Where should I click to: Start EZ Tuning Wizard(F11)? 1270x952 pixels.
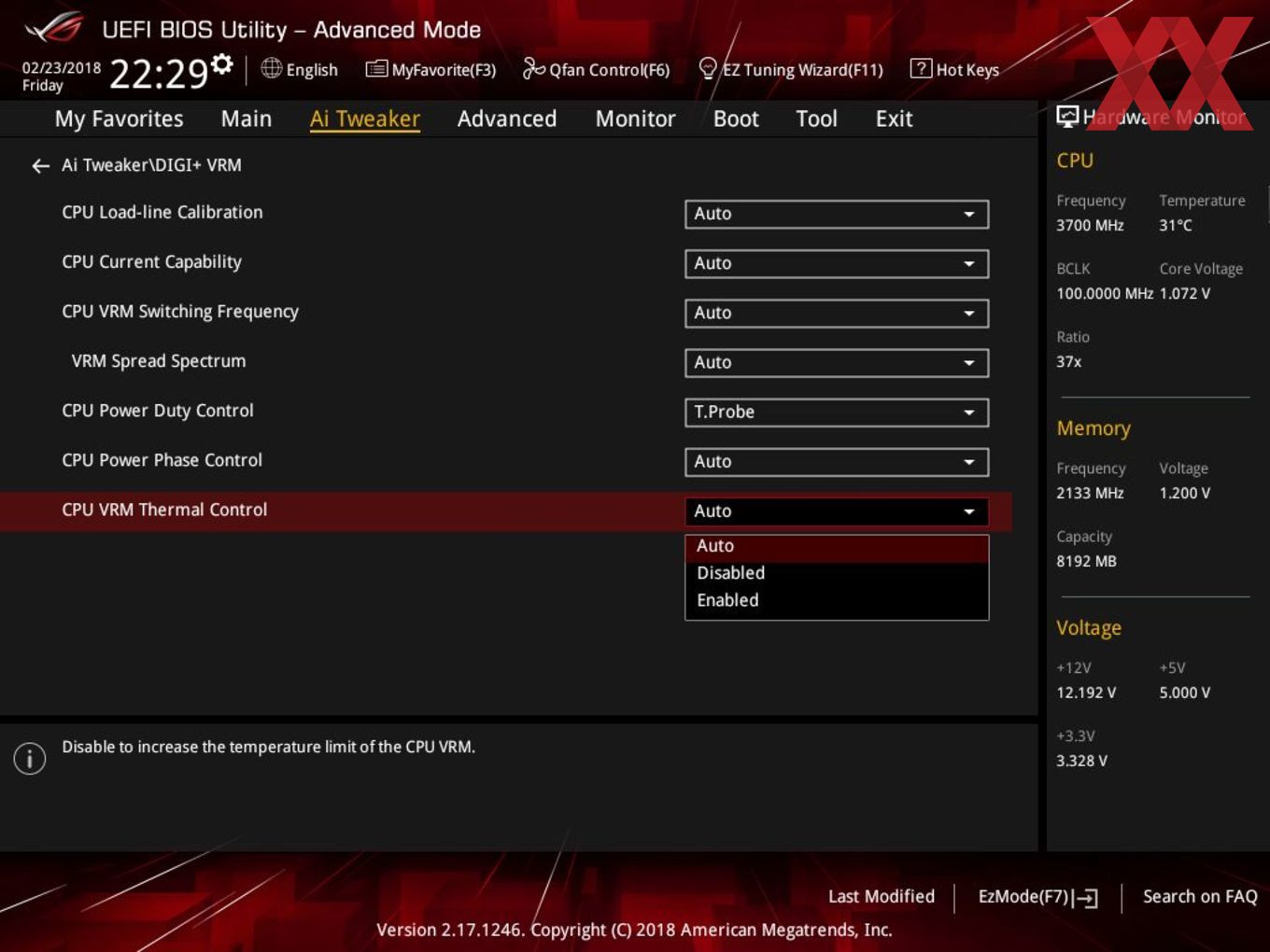tap(790, 69)
